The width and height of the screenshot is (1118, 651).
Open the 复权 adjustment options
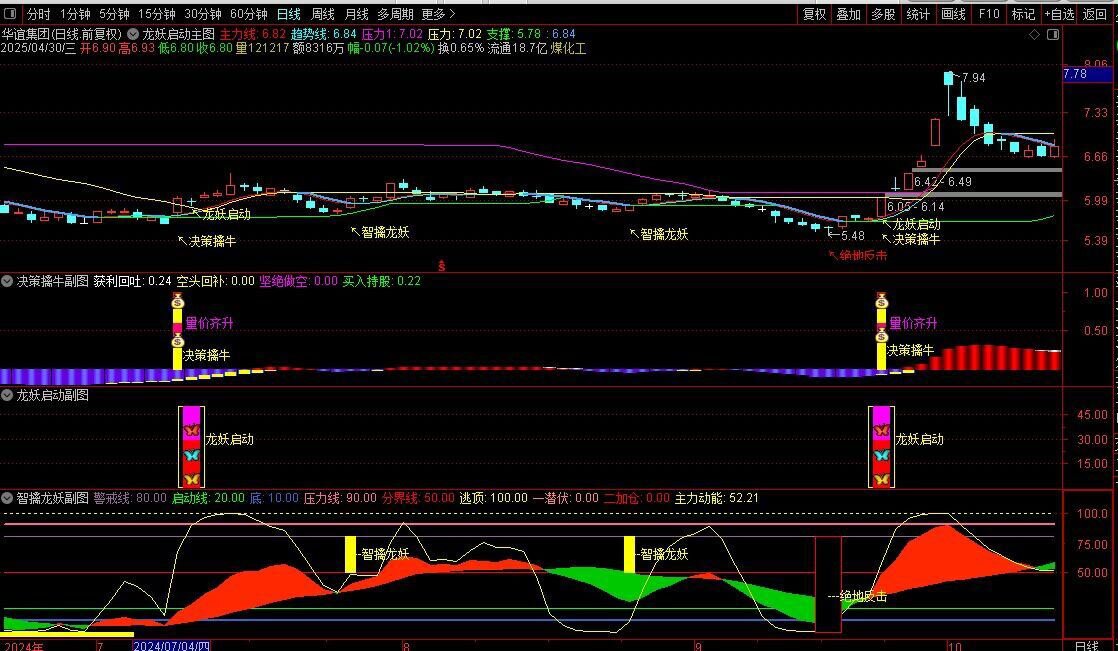pyautogui.click(x=814, y=14)
